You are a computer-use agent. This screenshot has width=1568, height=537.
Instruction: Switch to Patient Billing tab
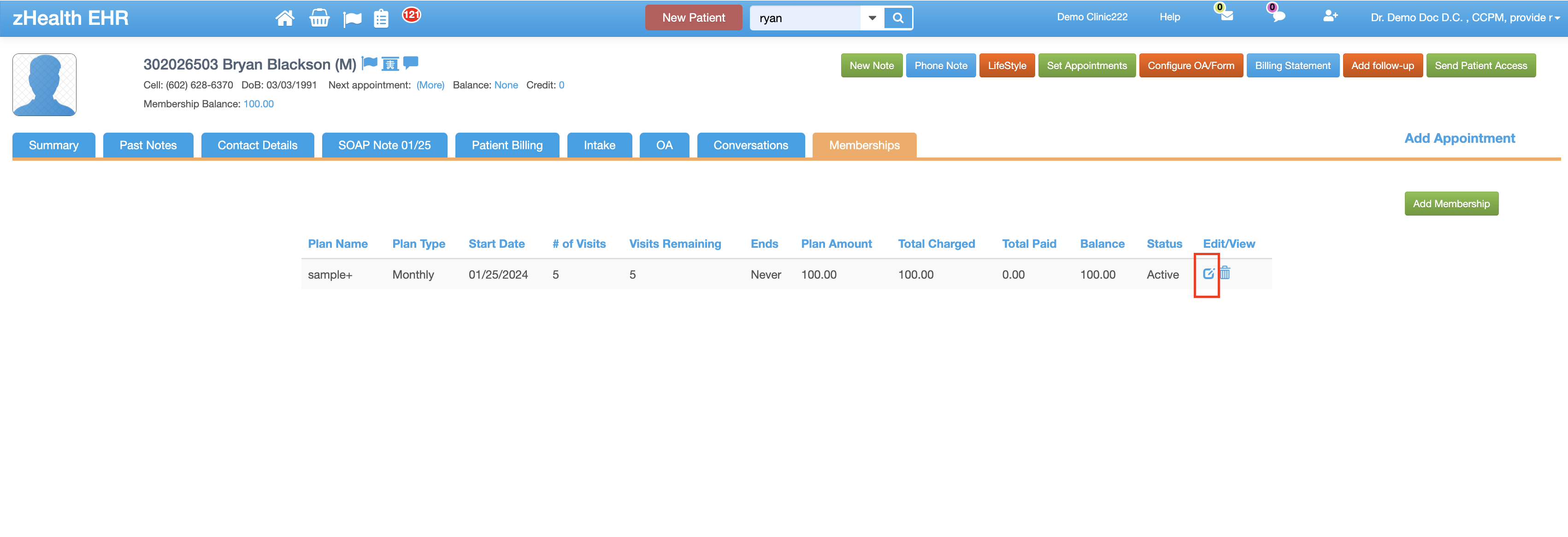507,146
